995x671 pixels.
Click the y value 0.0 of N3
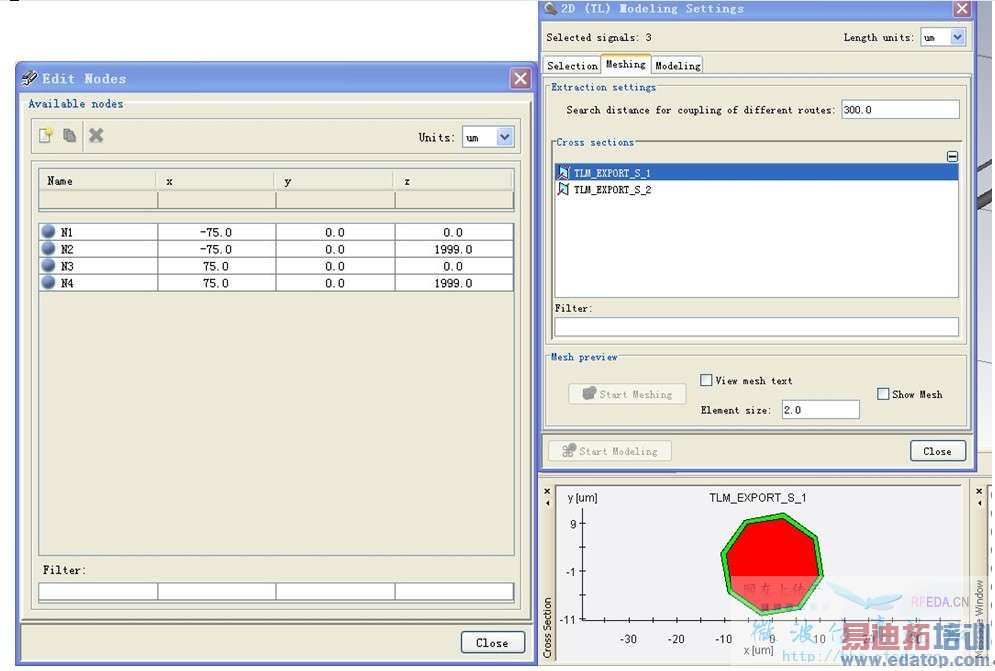coord(334,266)
